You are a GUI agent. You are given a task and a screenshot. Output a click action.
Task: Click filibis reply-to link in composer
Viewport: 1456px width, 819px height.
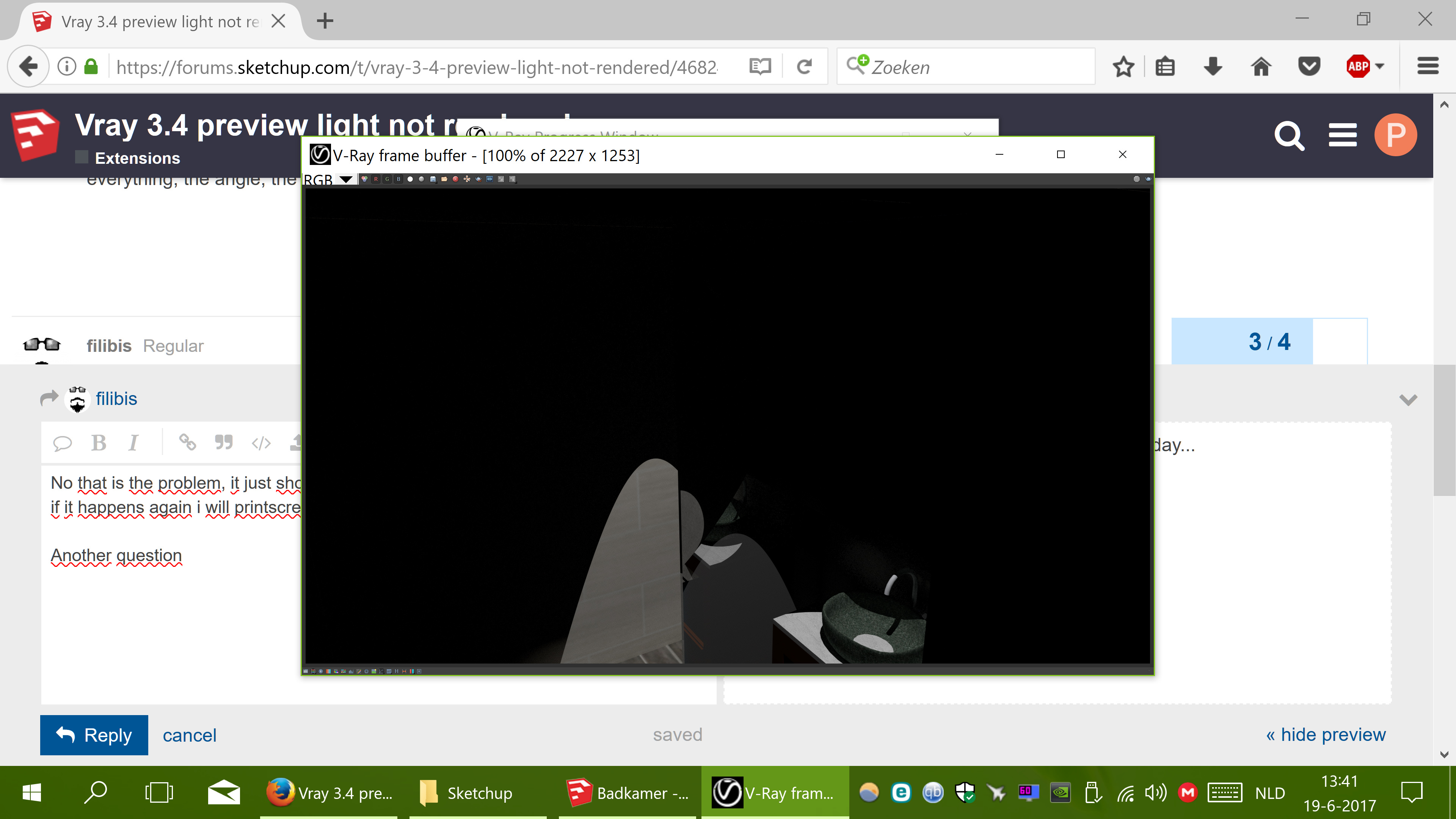point(116,399)
